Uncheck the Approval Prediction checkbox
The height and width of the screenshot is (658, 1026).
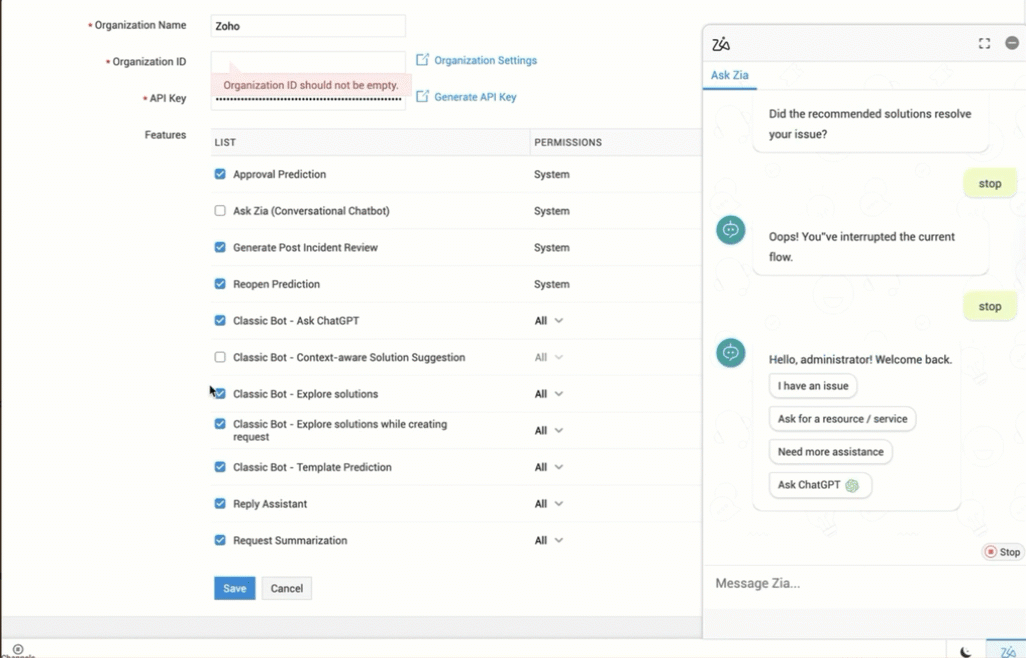(220, 174)
